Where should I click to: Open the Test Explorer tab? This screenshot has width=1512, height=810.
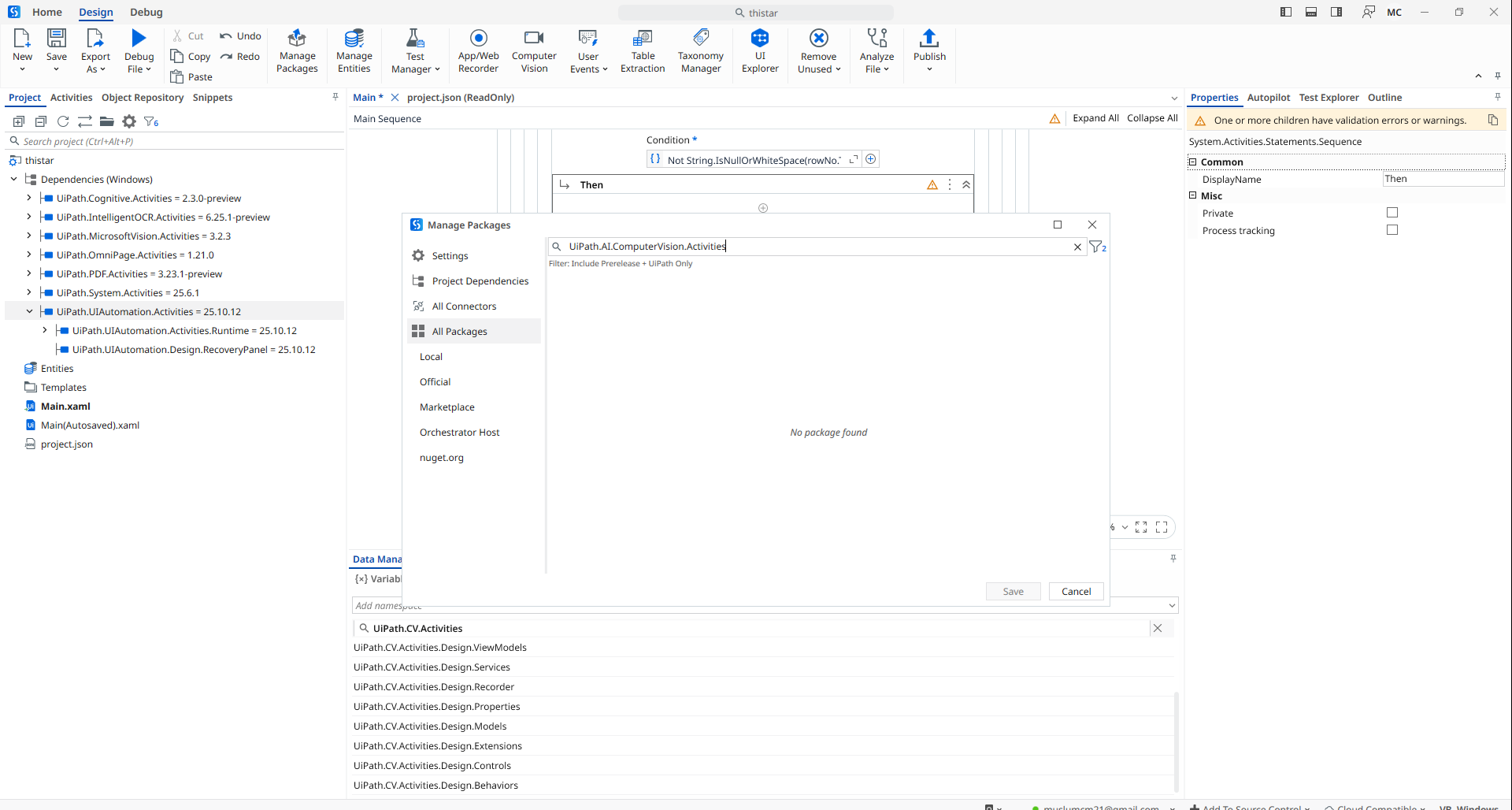point(1329,97)
